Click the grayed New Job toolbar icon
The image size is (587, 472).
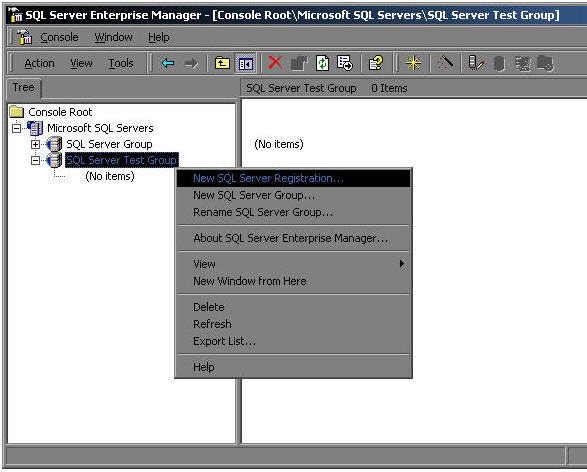545,63
